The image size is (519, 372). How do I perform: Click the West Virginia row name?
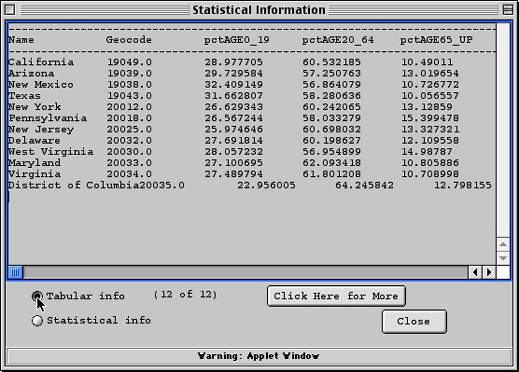51,152
